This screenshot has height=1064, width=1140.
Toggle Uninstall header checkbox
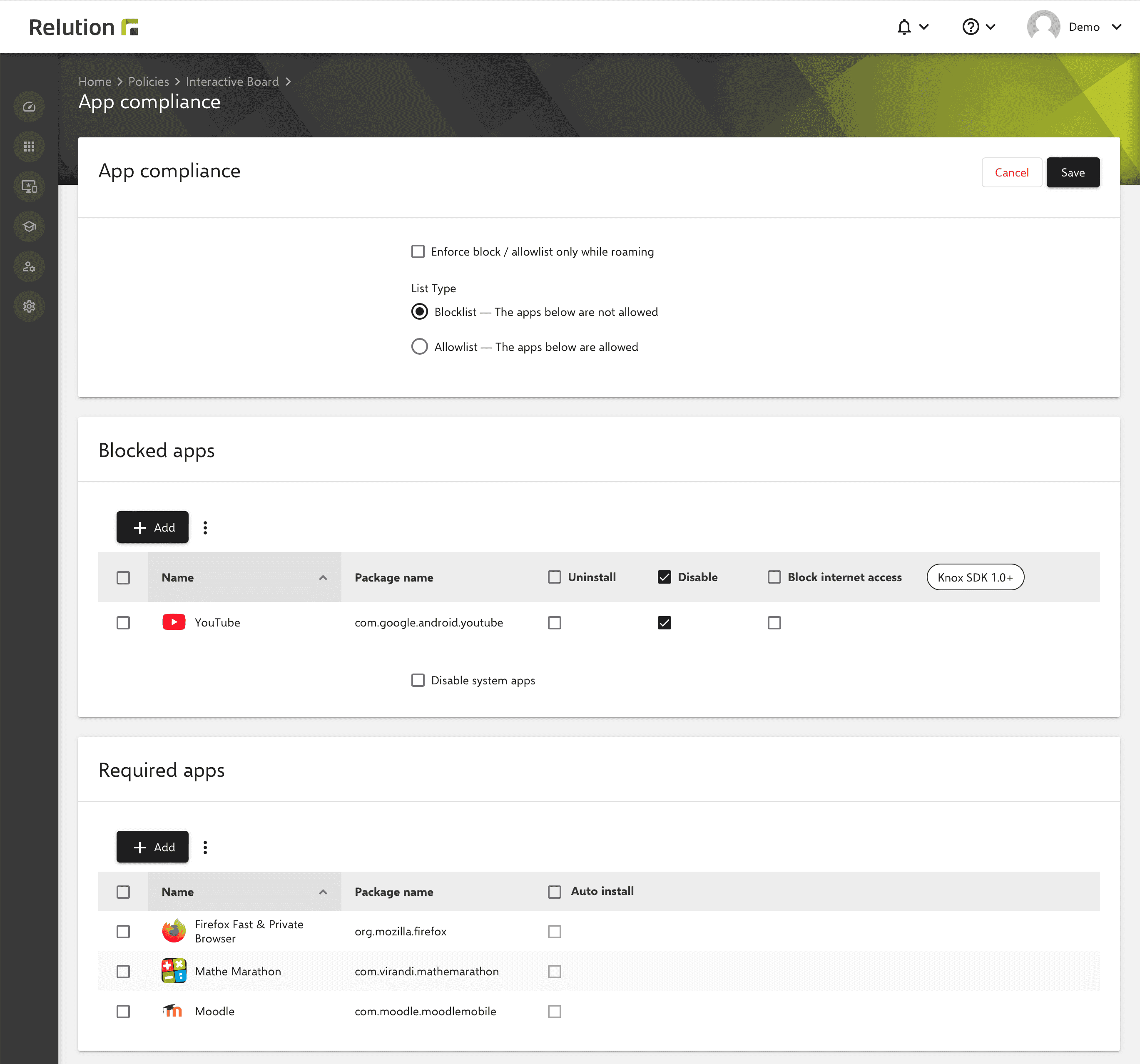(555, 577)
